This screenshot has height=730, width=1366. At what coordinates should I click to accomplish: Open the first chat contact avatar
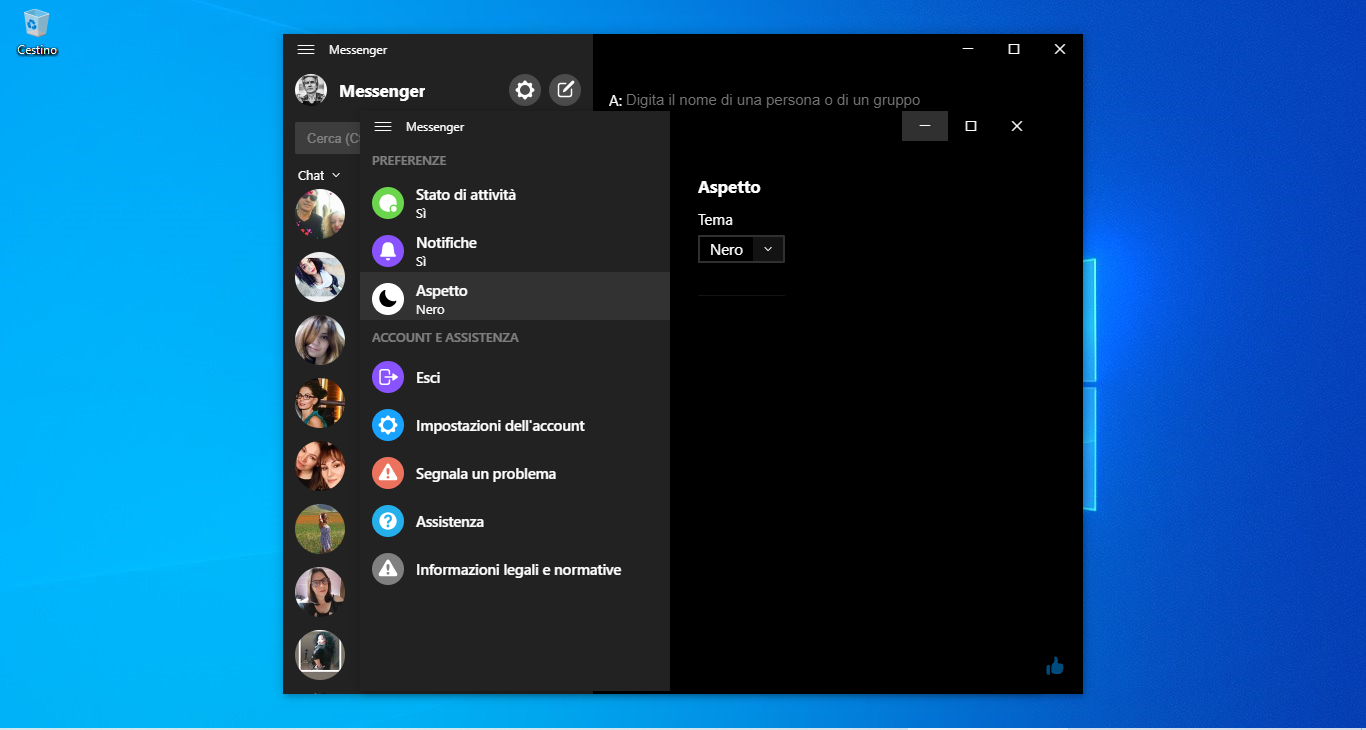click(x=320, y=214)
